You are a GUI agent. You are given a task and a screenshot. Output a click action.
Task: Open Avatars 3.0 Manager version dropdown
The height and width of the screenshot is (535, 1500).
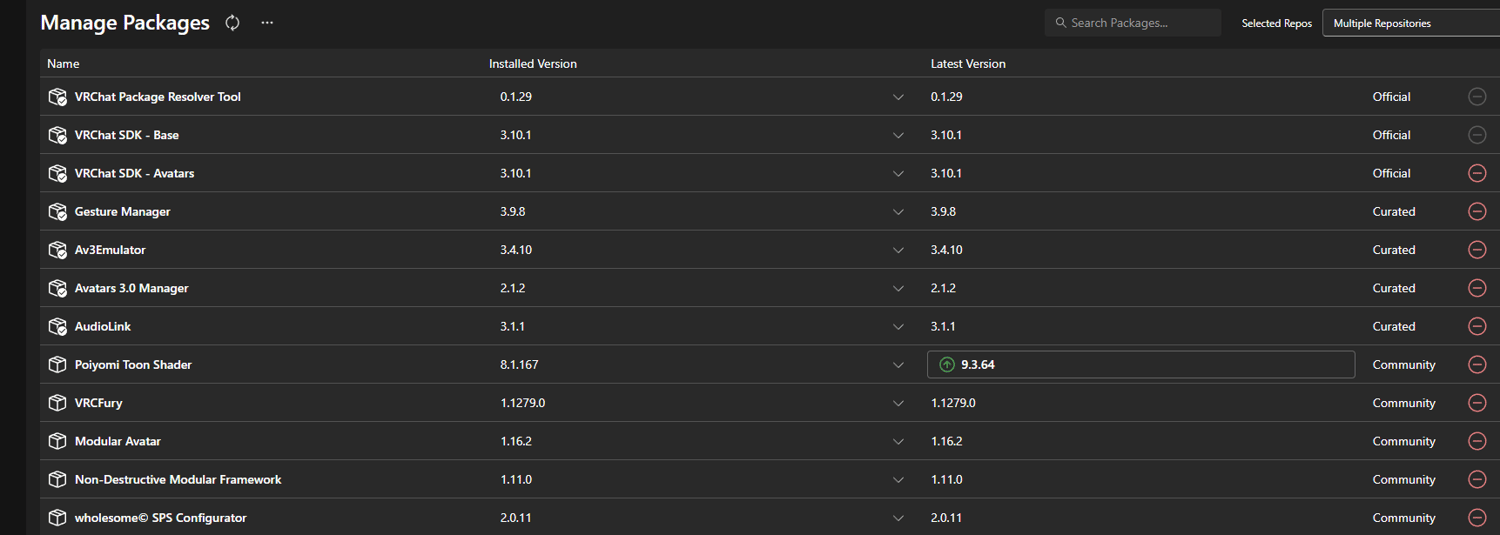898,288
